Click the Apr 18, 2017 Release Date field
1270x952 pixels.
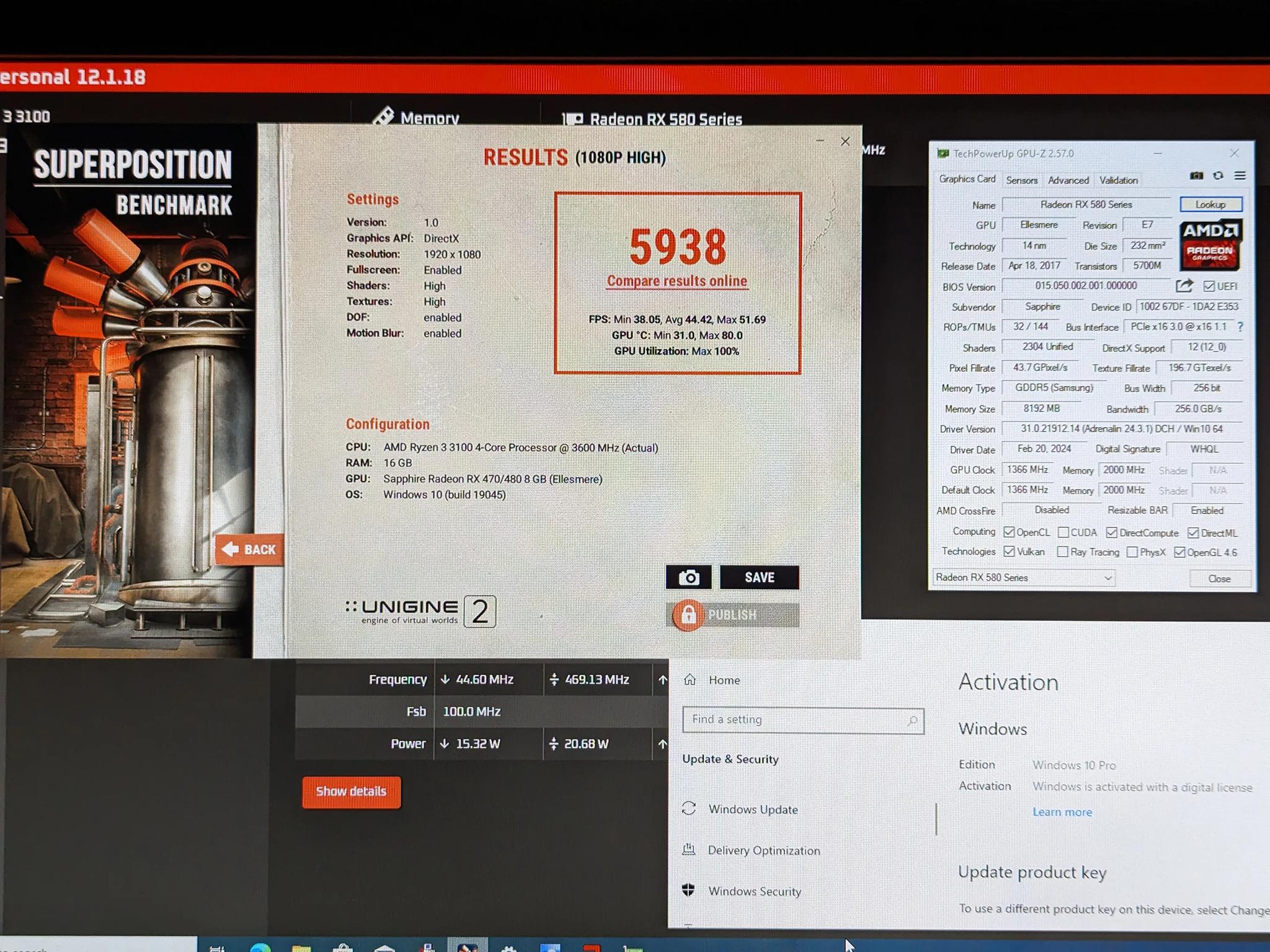(x=1034, y=266)
